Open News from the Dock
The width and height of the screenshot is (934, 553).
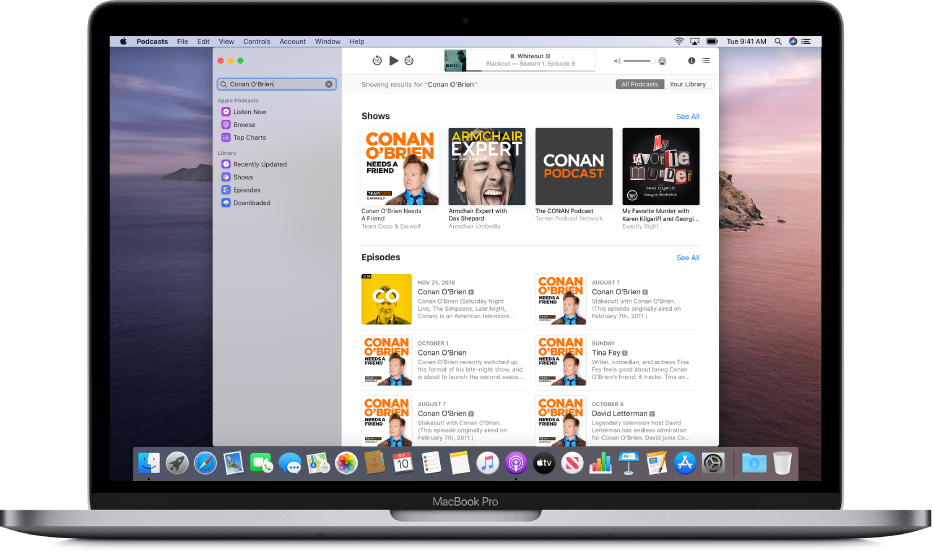572,463
